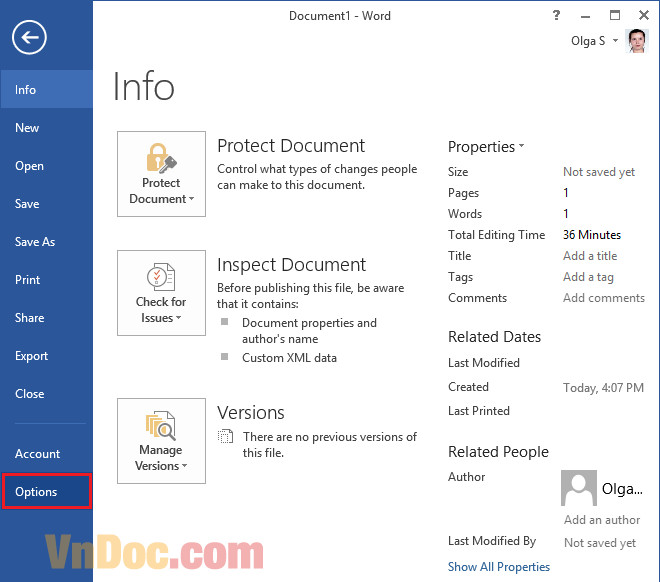Screen dimensions: 660x582
Task: Click the Word Help question mark icon
Action: click(x=557, y=16)
